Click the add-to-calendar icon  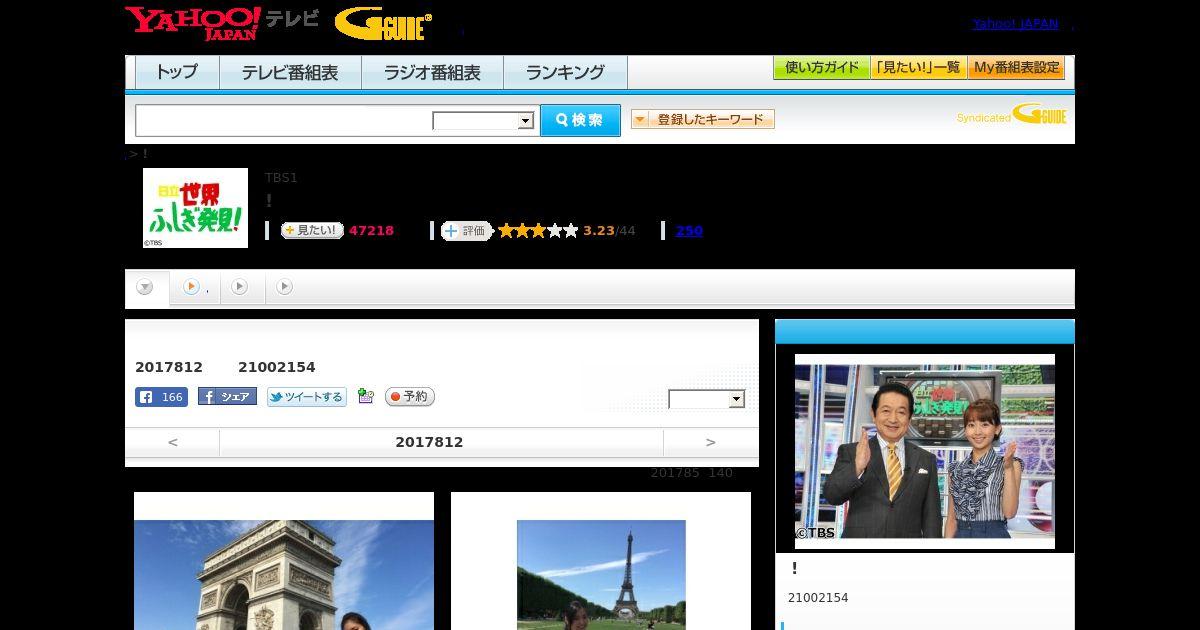coord(365,397)
